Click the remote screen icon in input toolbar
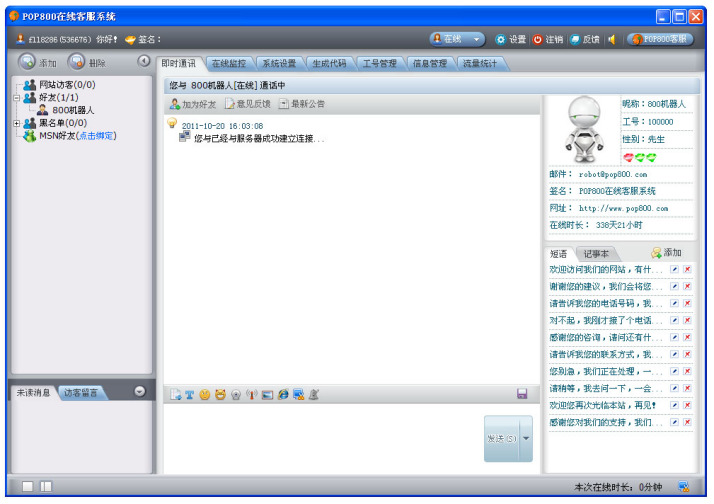 pyautogui.click(x=299, y=395)
